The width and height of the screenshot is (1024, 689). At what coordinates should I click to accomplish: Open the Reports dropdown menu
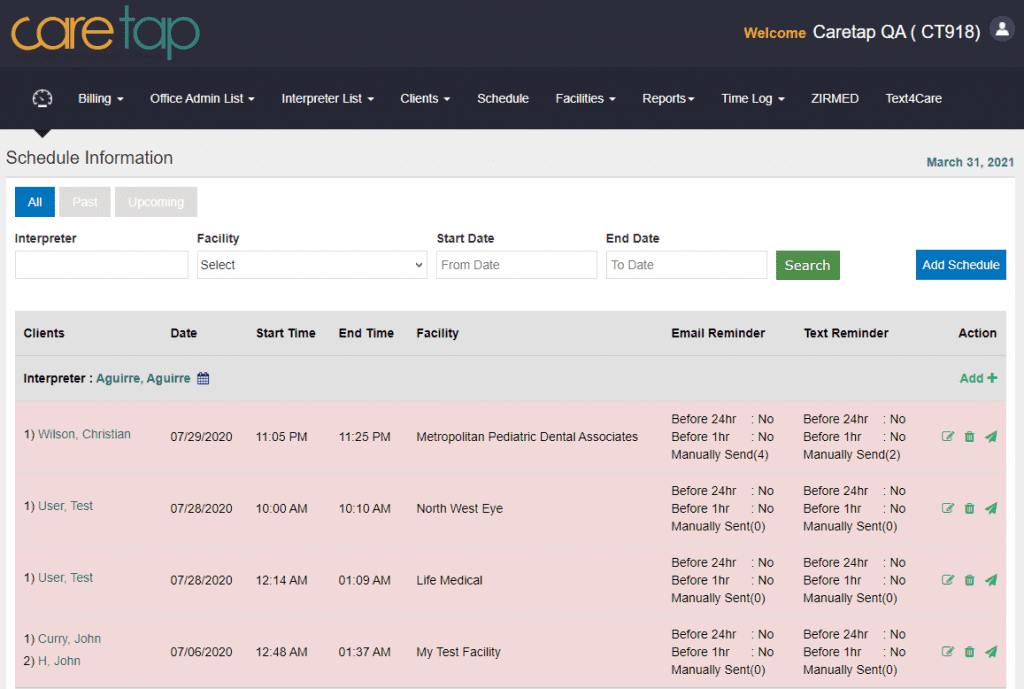click(x=668, y=99)
